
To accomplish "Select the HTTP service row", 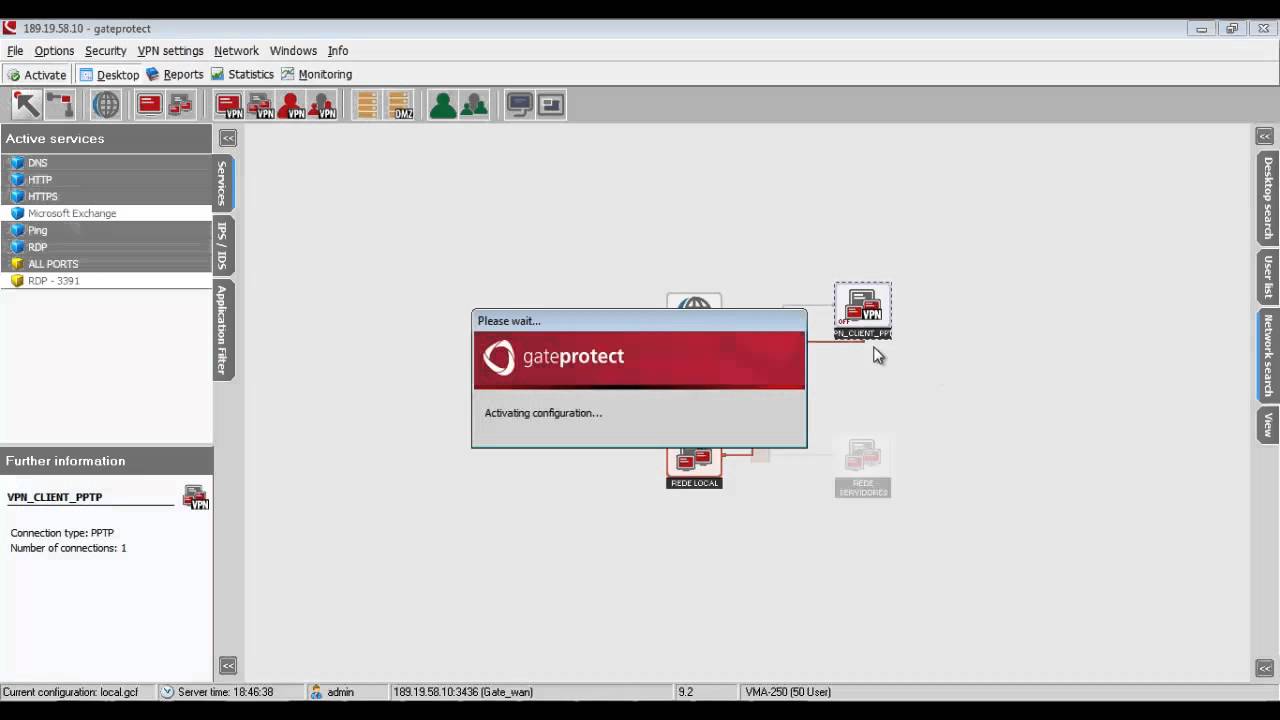I will 106,180.
